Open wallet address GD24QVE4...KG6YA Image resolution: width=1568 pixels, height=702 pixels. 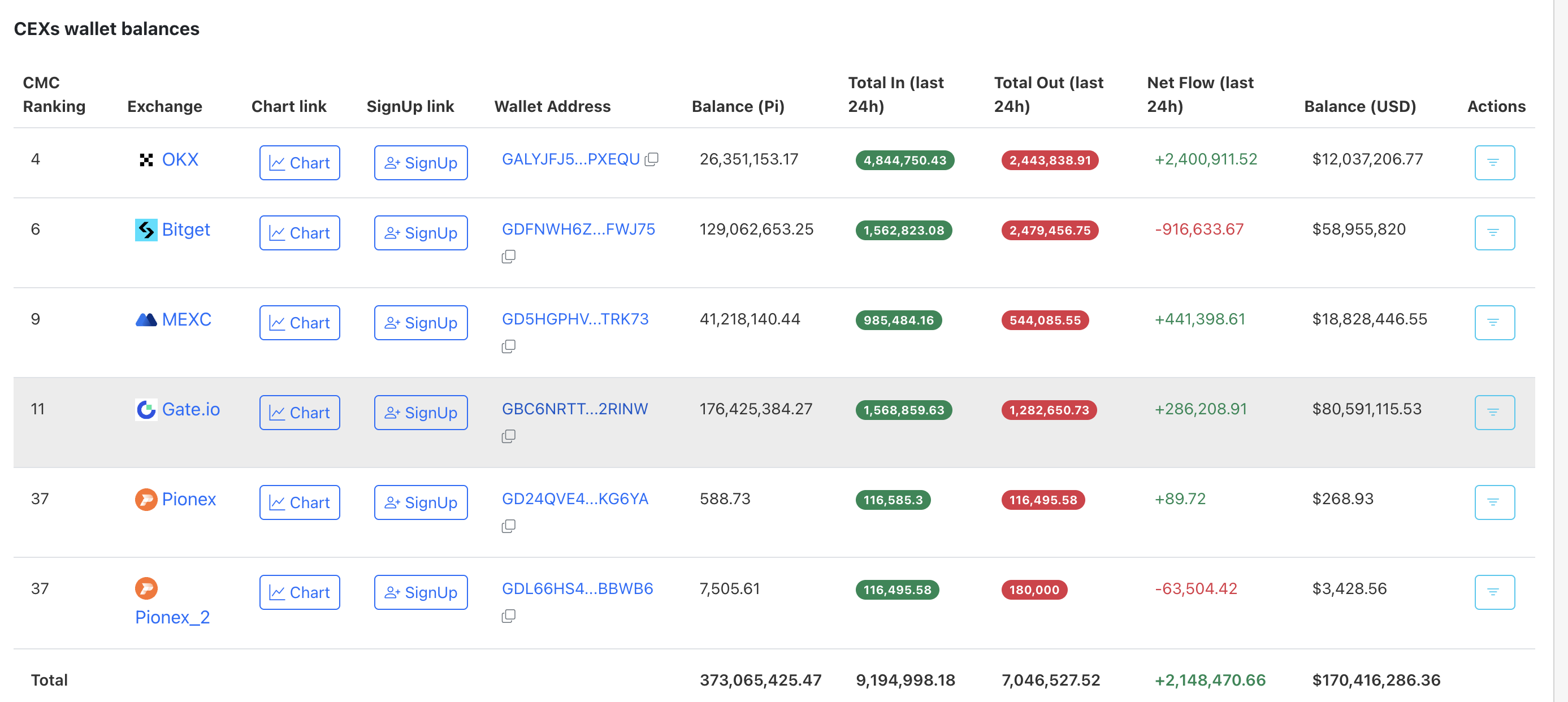pos(575,499)
